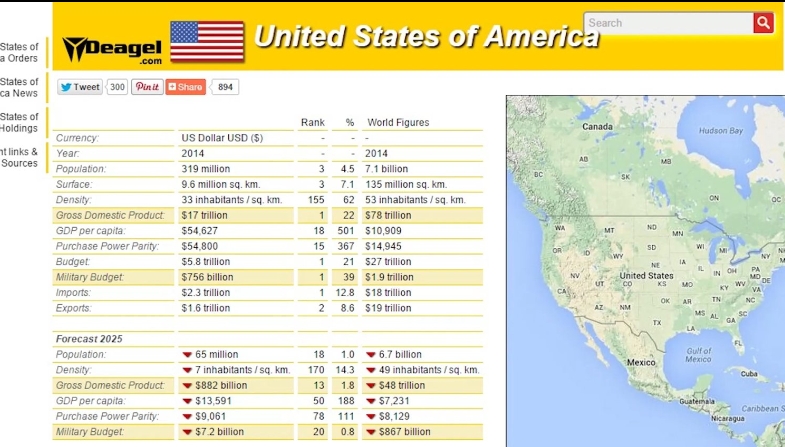Viewport: 785px width, 447px height.
Task: Click the world figure $1.9 trillion
Action: click(389, 277)
